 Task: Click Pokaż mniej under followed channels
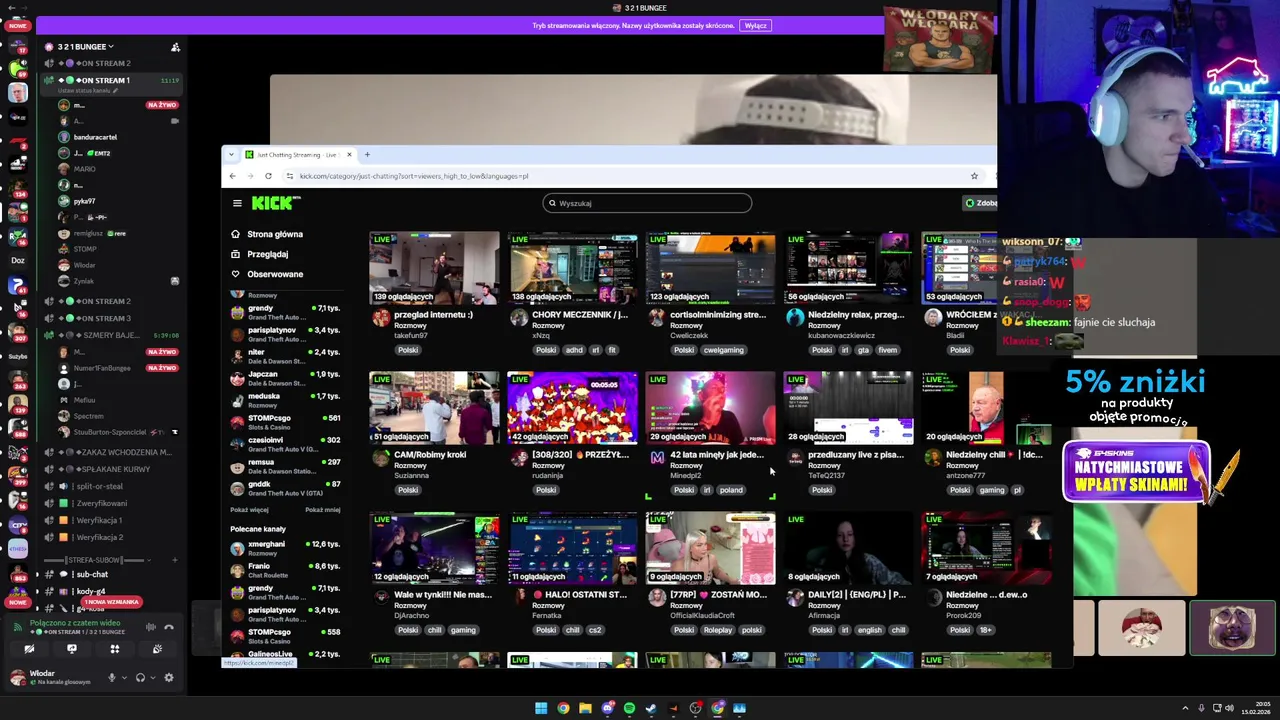323,510
